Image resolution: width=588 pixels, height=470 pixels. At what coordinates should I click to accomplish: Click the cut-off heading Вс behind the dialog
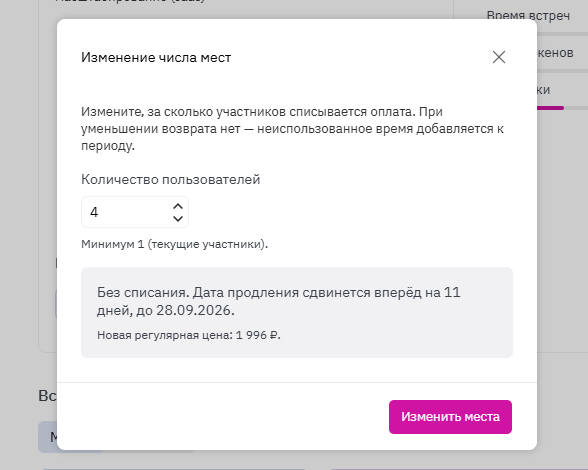coord(48,396)
